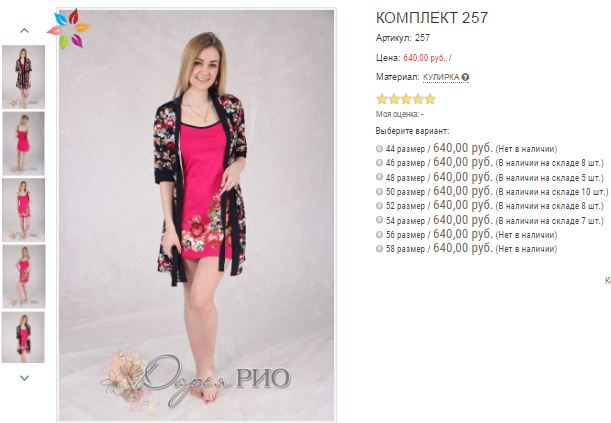Open first thumbnail with floral robe
The width and height of the screenshot is (611, 423).
[x=23, y=77]
